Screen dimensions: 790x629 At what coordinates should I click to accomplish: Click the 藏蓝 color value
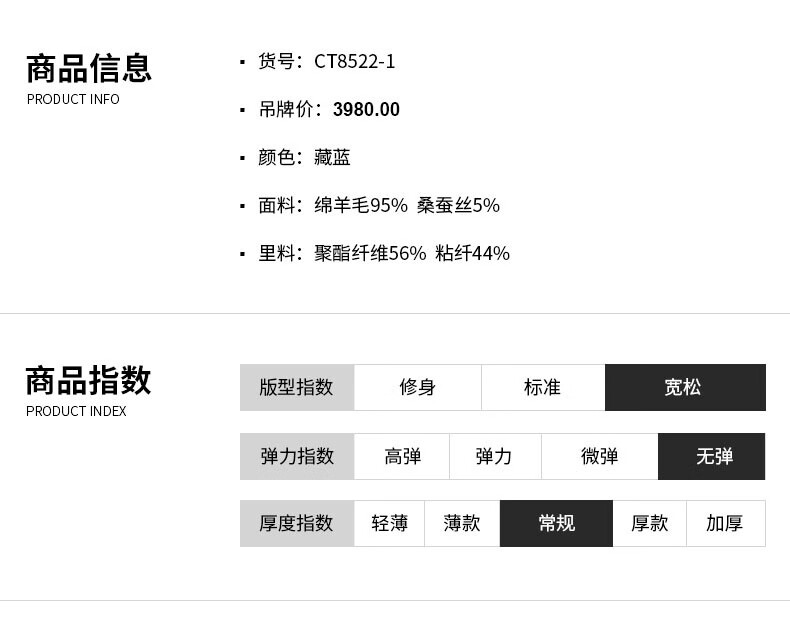tap(332, 157)
